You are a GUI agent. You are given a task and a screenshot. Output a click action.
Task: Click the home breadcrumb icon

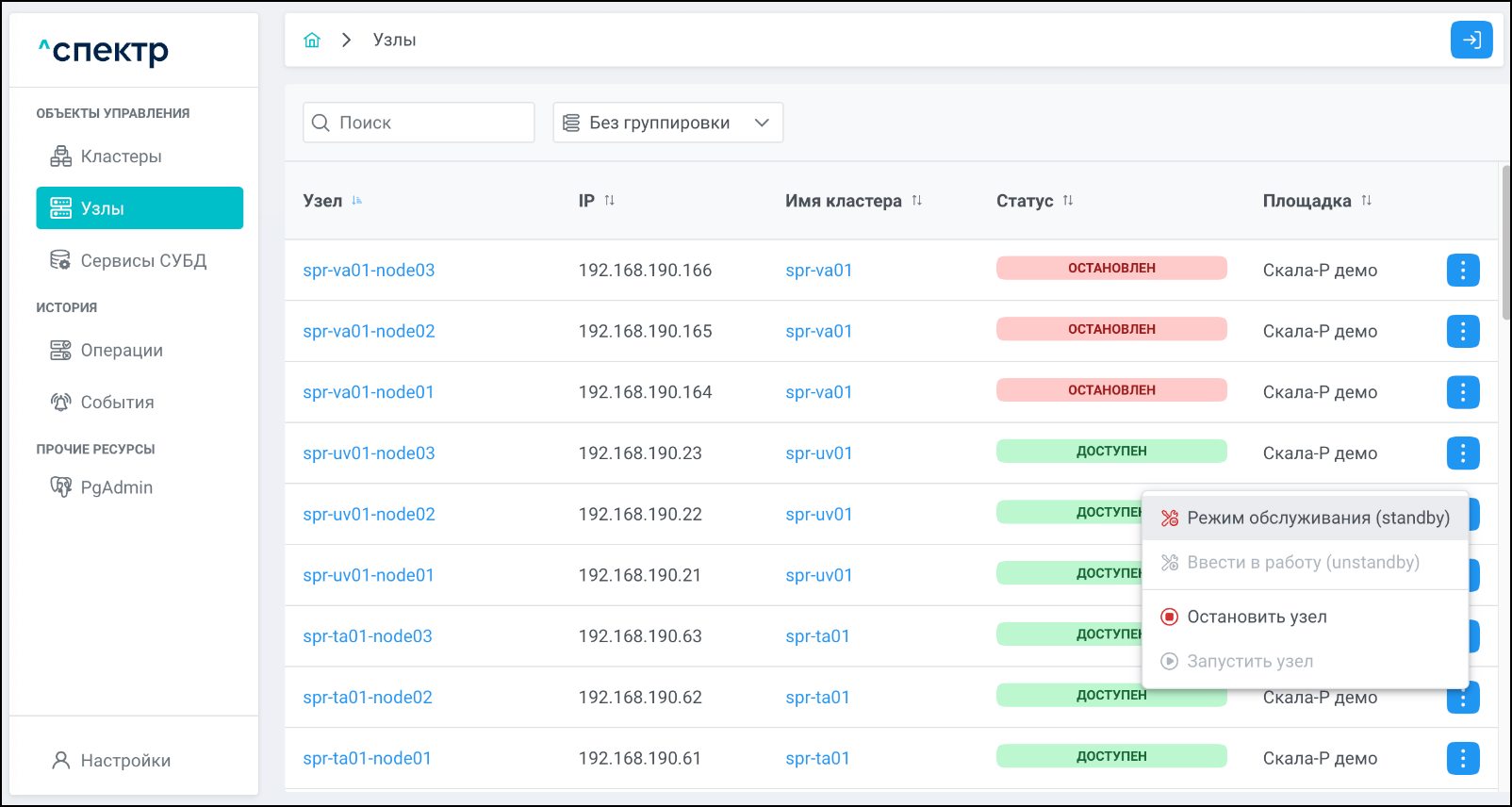[x=312, y=40]
